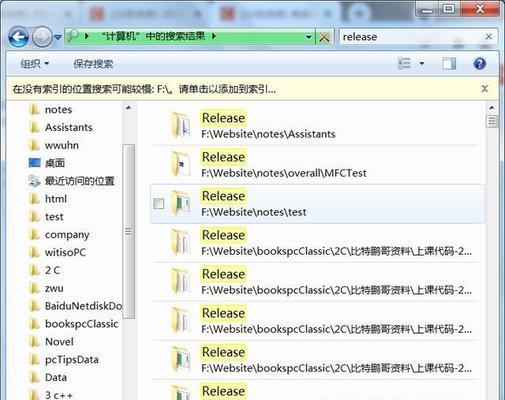Toggle the preview pane icon
This screenshot has height=400, width=505.
click(x=449, y=63)
